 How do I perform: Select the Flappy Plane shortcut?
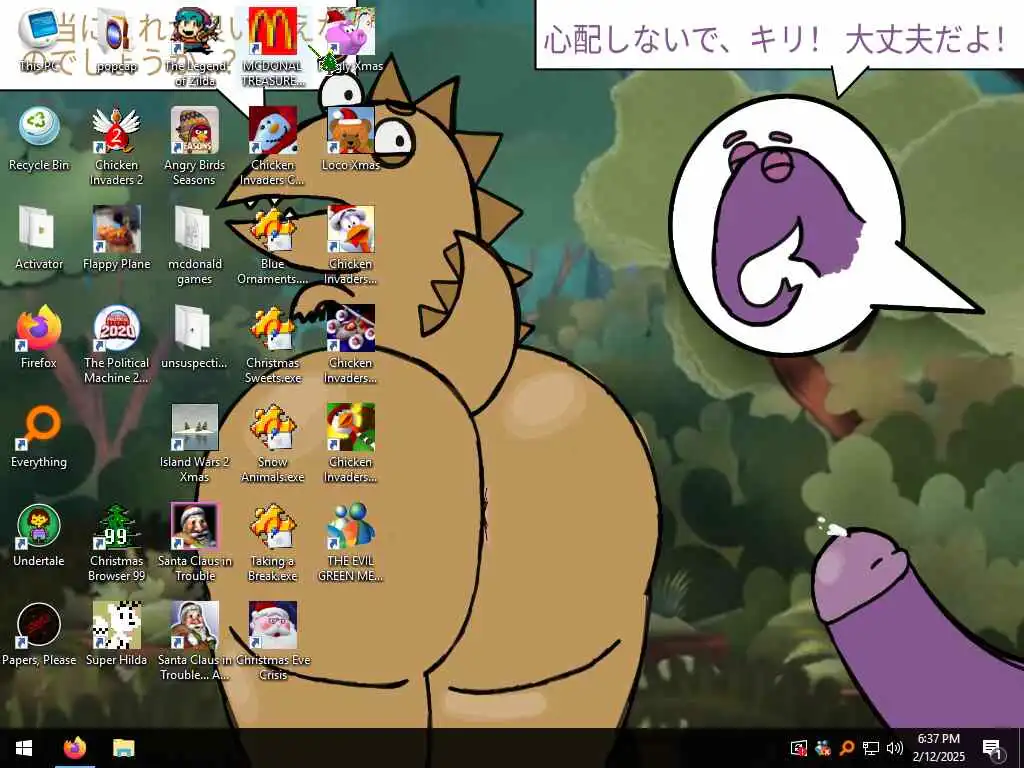[x=116, y=238]
